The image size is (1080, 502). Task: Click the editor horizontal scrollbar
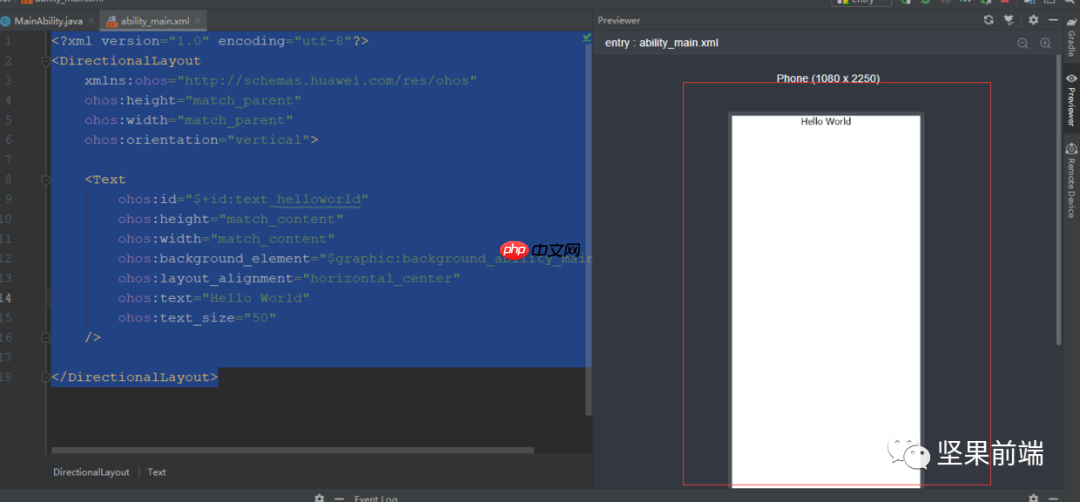point(293,450)
